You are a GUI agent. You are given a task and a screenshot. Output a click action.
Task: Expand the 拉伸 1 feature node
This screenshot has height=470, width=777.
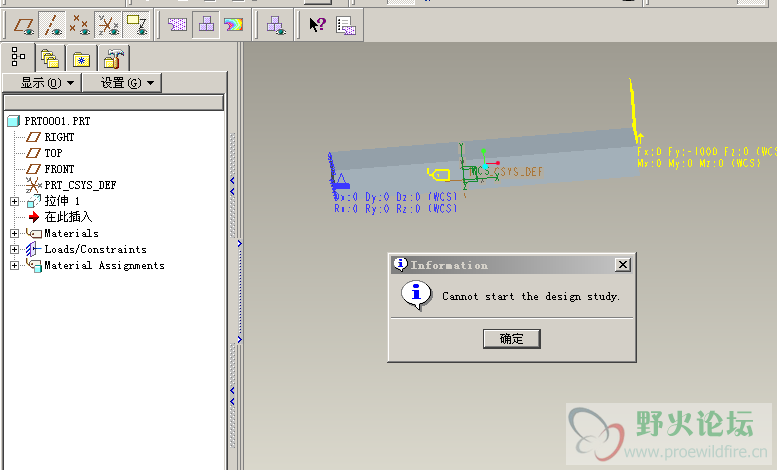coord(14,201)
